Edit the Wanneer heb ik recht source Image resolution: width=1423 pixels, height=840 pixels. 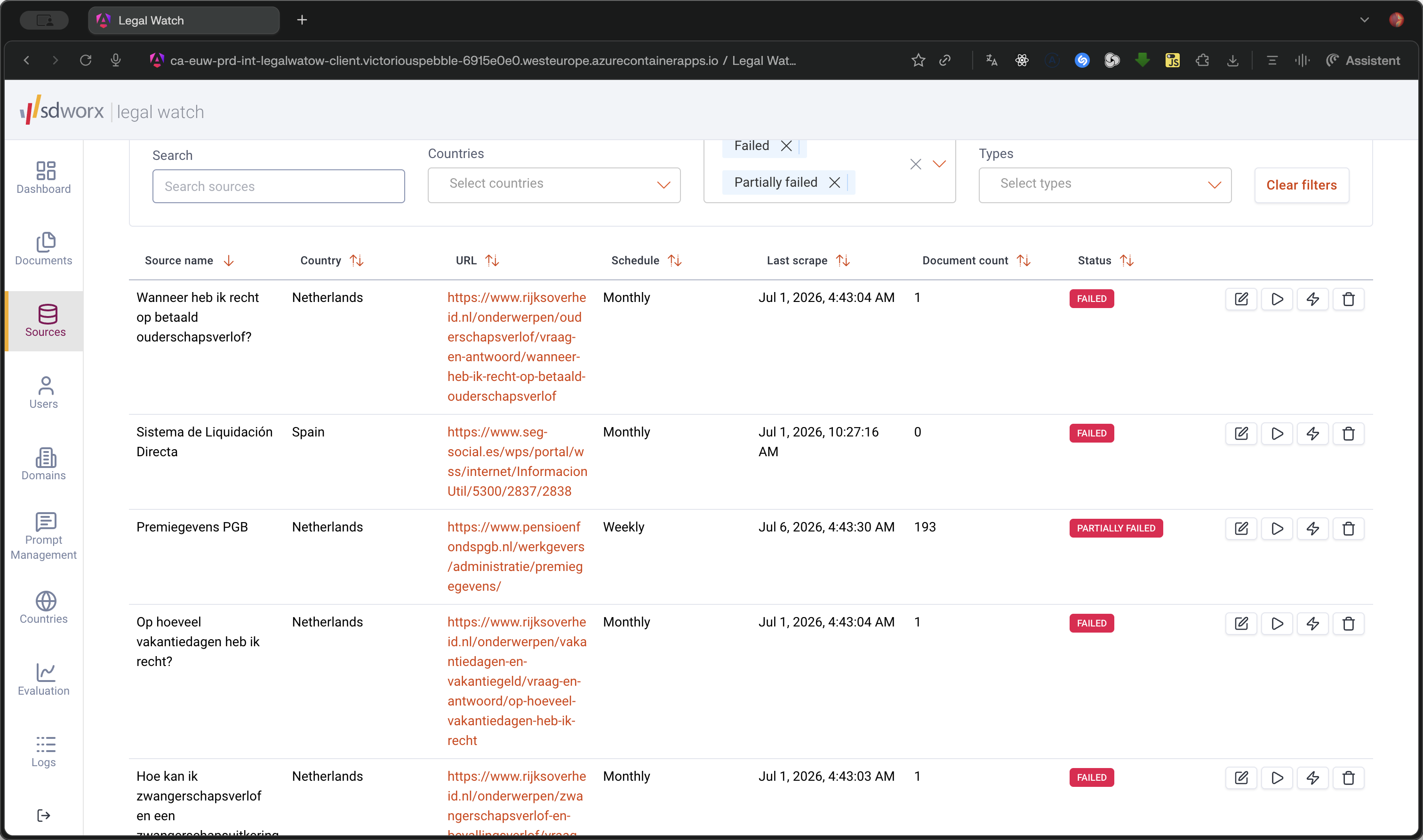1241,299
